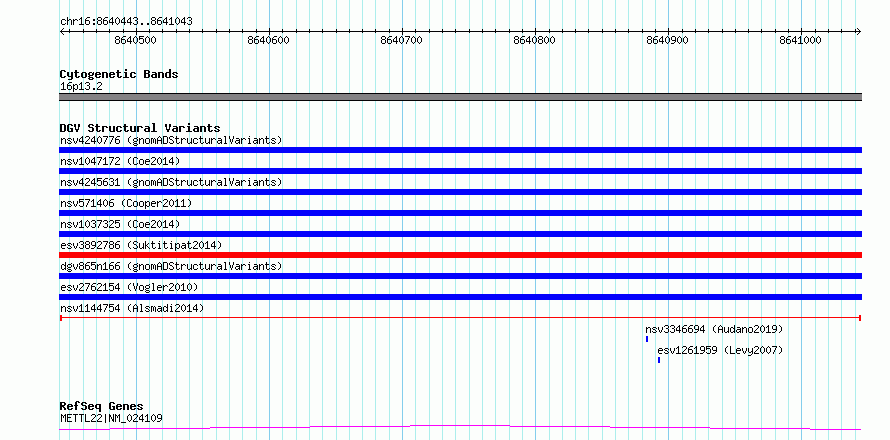Viewport: 890px width, 440px height.
Task: Click the nsv1144754 (Alsmadi2014) label
Action: point(132,308)
